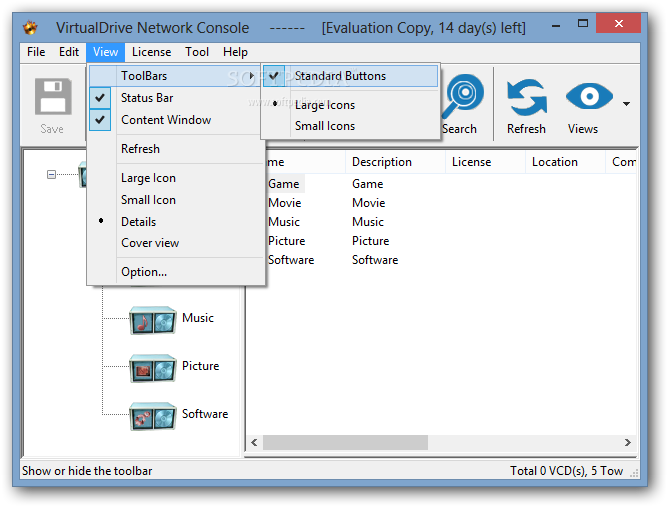
Task: Click the Search magnifier toolbar icon
Action: [x=462, y=96]
